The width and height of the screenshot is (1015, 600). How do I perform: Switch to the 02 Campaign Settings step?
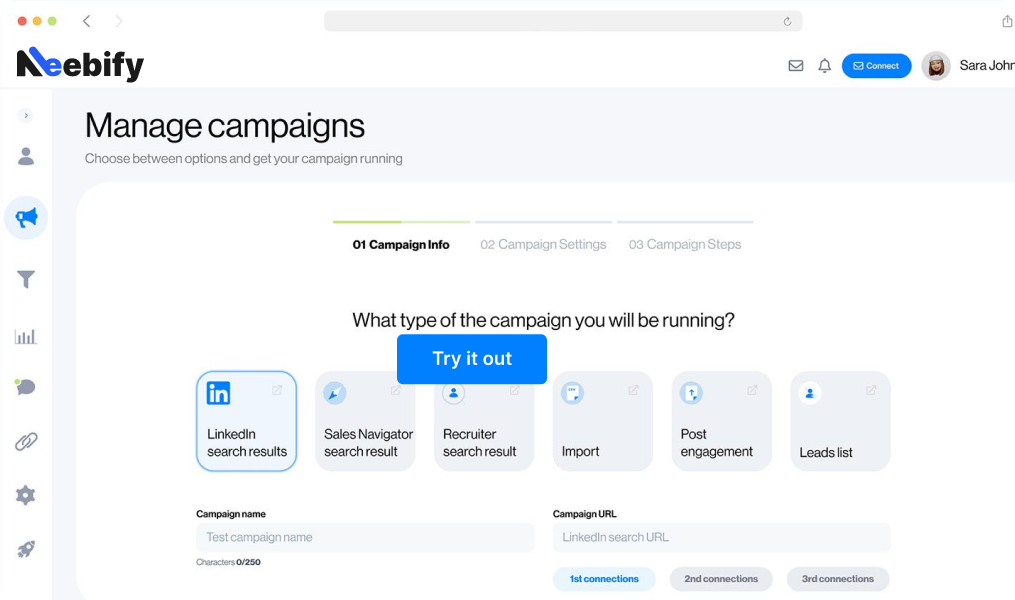click(543, 244)
